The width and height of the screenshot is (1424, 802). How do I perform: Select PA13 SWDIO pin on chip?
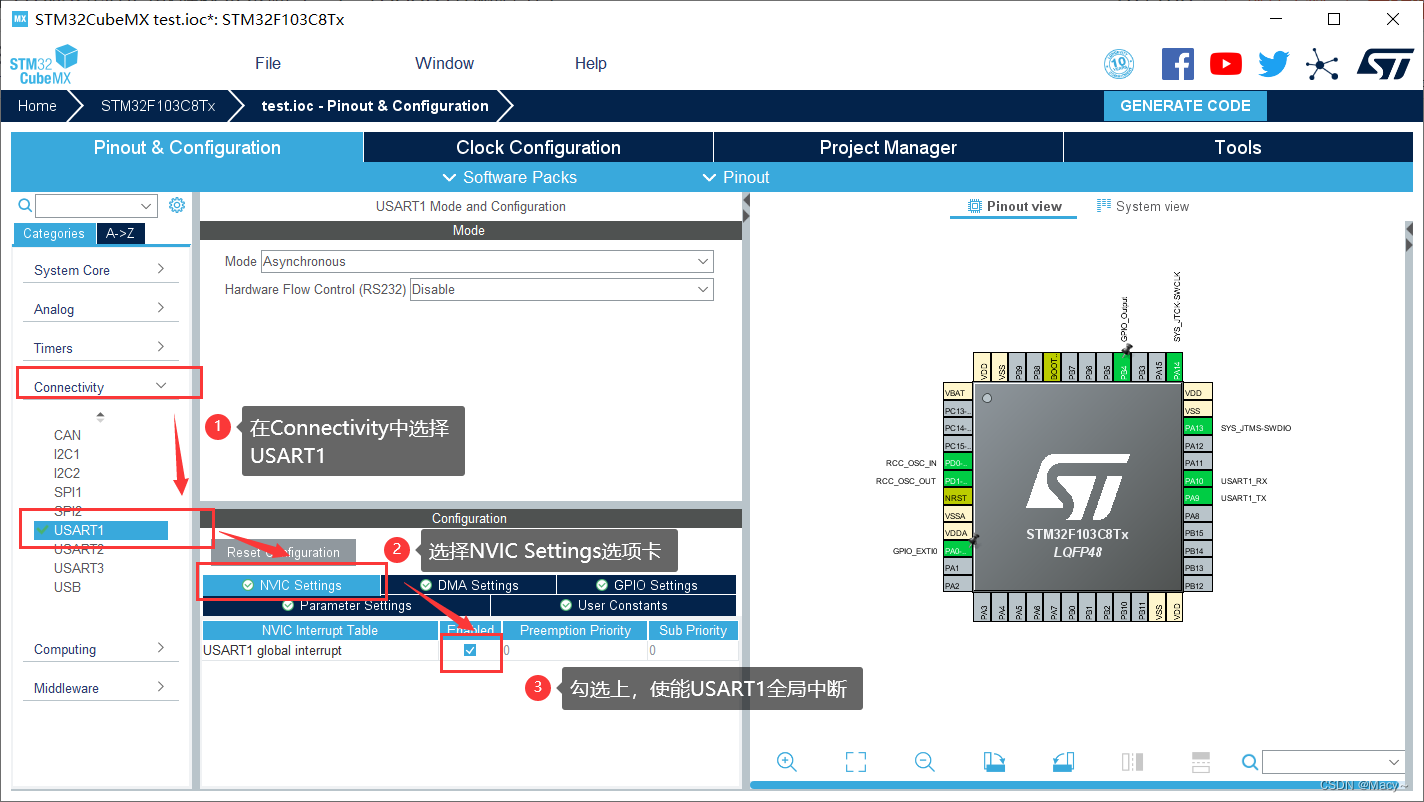point(1197,428)
